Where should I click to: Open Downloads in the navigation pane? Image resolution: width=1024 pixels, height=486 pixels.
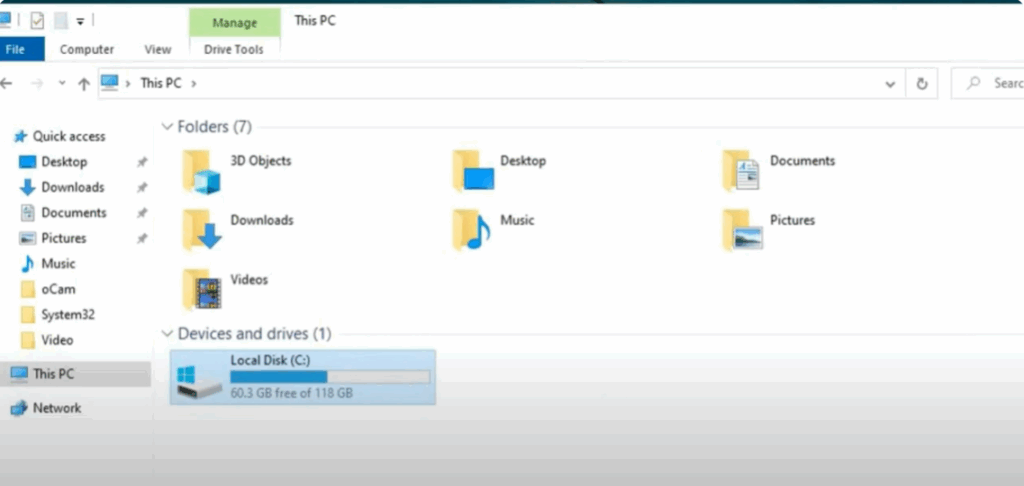pyautogui.click(x=72, y=187)
